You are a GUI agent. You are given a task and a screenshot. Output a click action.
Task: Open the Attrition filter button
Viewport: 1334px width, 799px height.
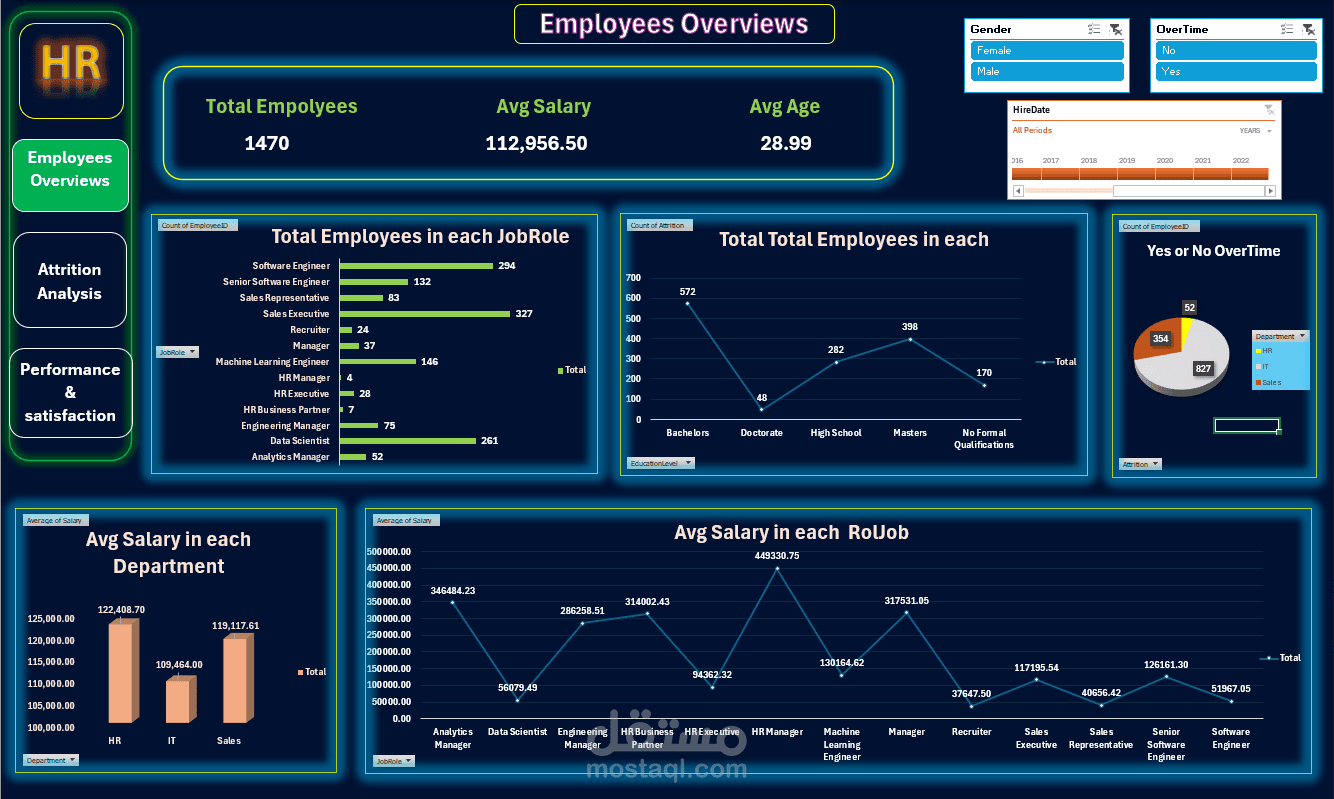(1140, 464)
